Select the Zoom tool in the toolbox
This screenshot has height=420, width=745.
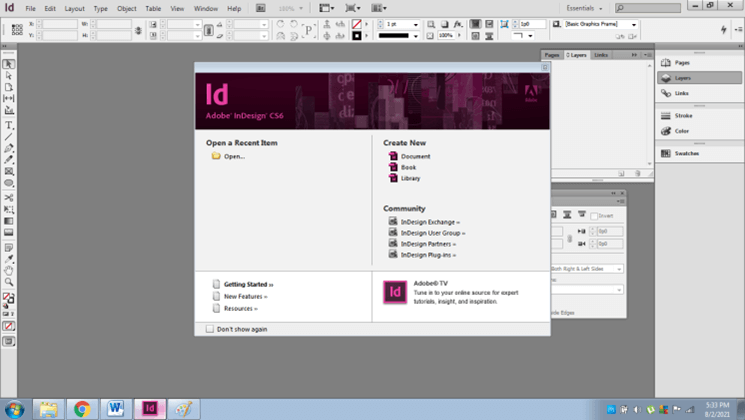click(x=9, y=282)
